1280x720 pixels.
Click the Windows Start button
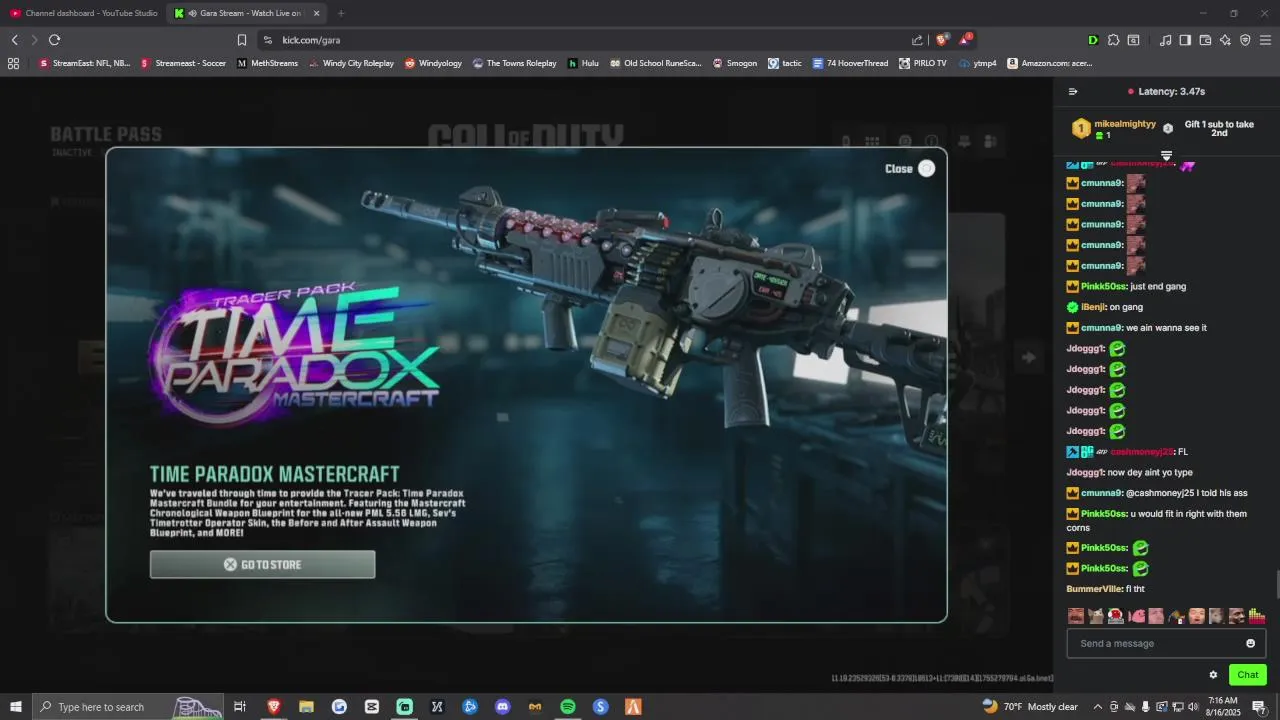coord(15,707)
